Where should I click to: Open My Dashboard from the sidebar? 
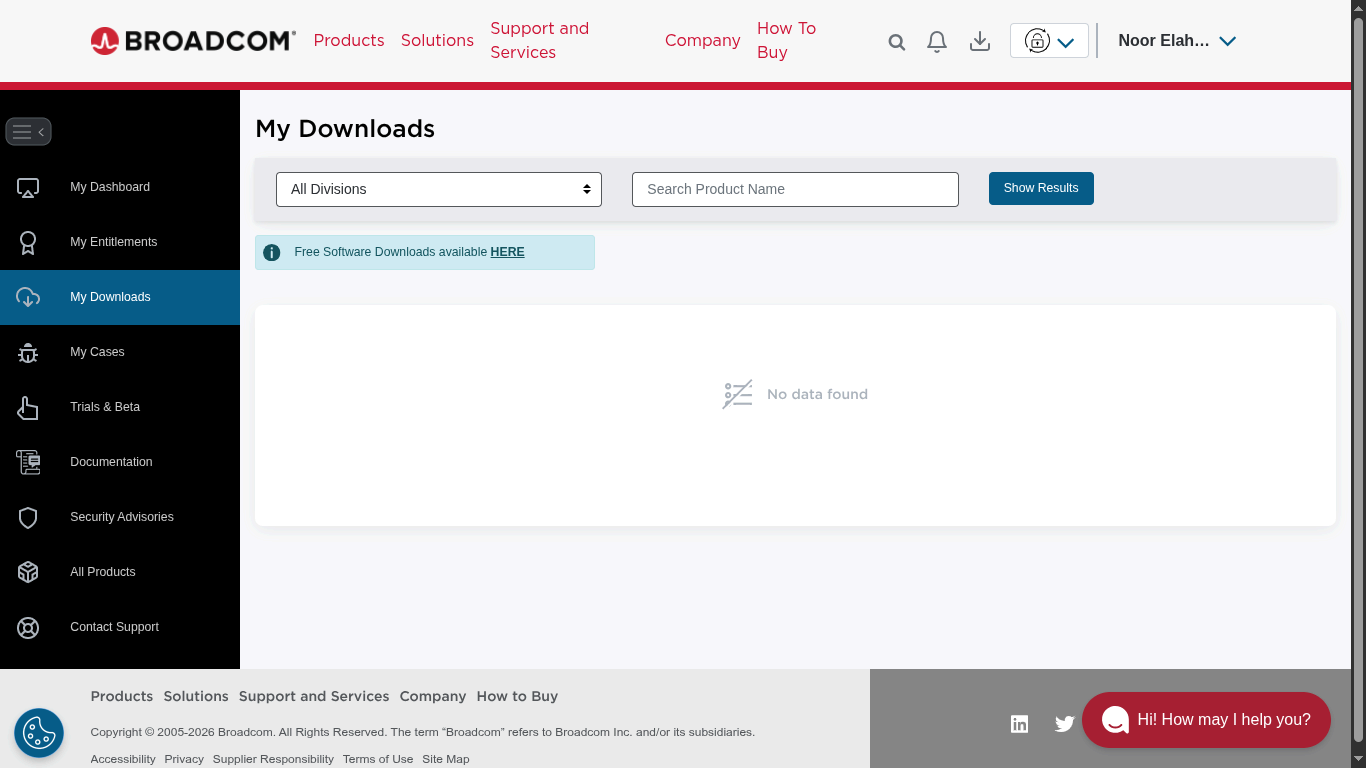tap(109, 187)
